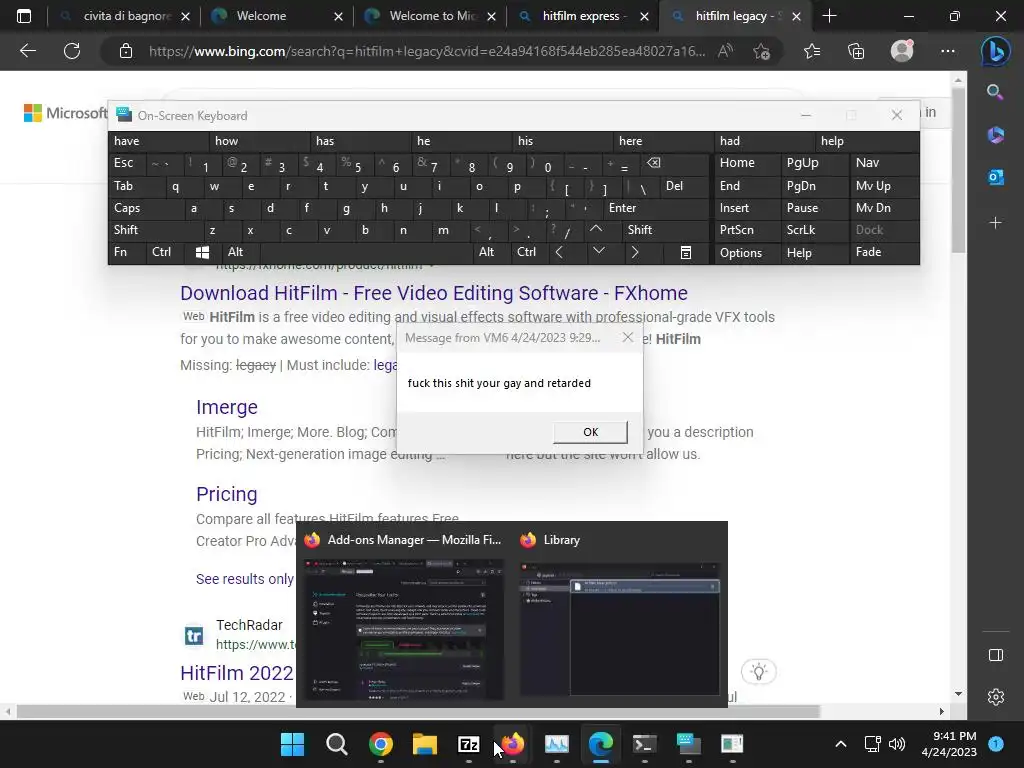1024x768 pixels.
Task: Show hidden system tray icons
Action: click(840, 744)
